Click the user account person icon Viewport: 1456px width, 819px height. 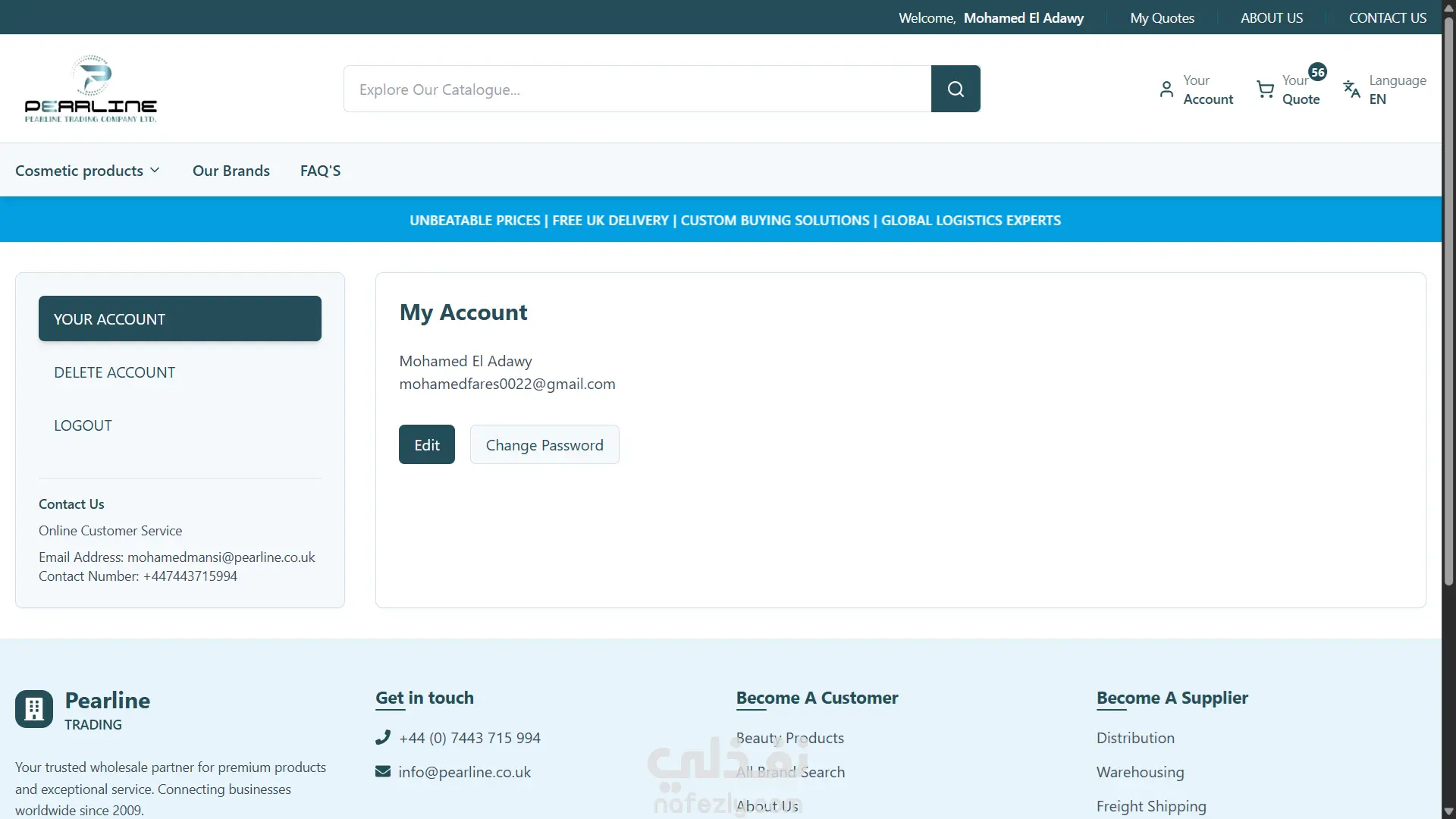click(1166, 89)
